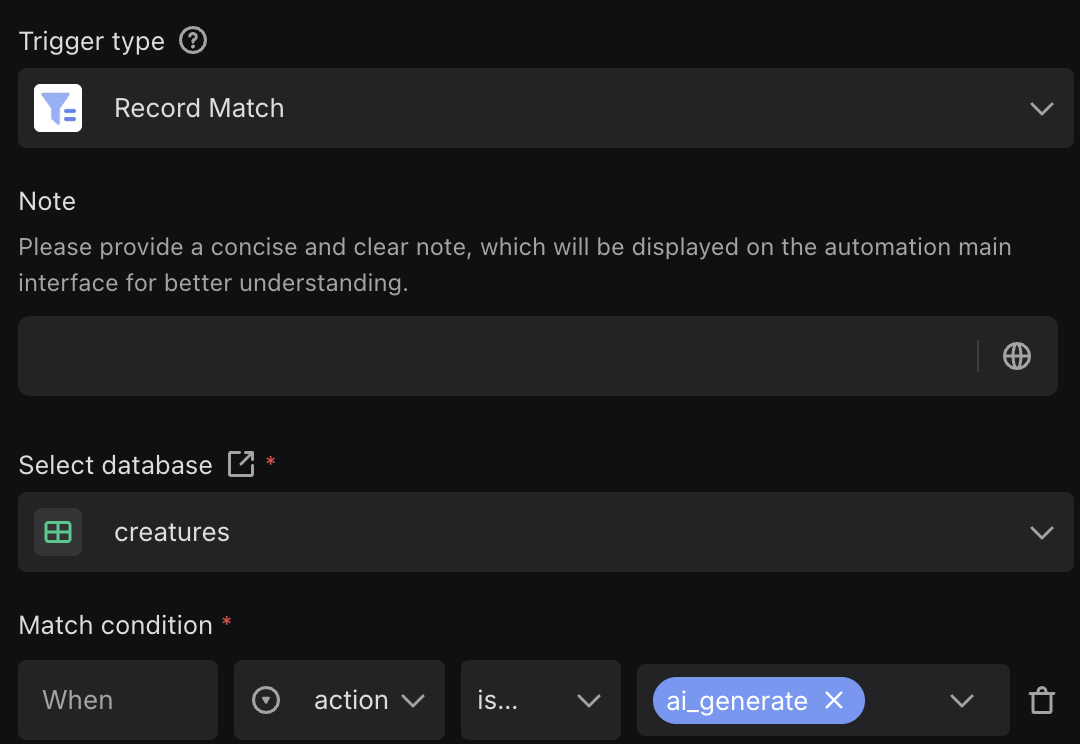Select the creatures database name
The height and width of the screenshot is (744, 1080).
click(172, 532)
